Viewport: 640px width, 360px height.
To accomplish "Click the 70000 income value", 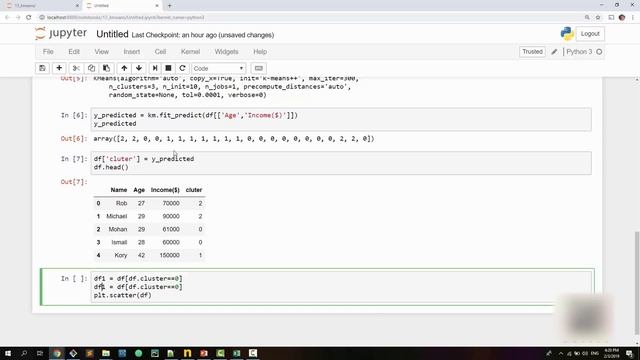I will click(x=171, y=203).
